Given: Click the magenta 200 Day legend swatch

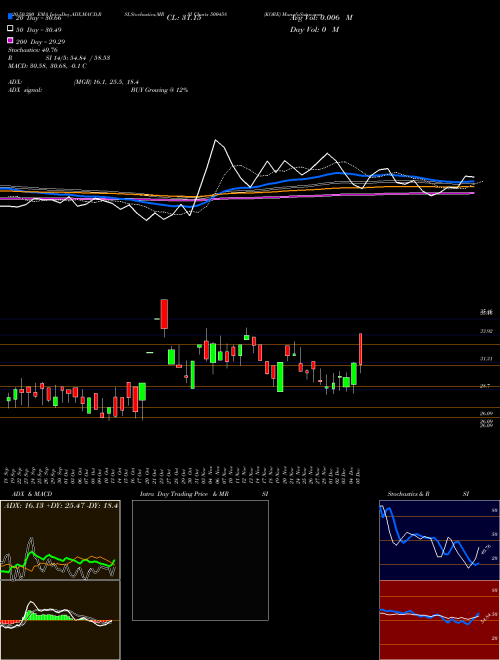Looking at the screenshot, I should (10, 40).
